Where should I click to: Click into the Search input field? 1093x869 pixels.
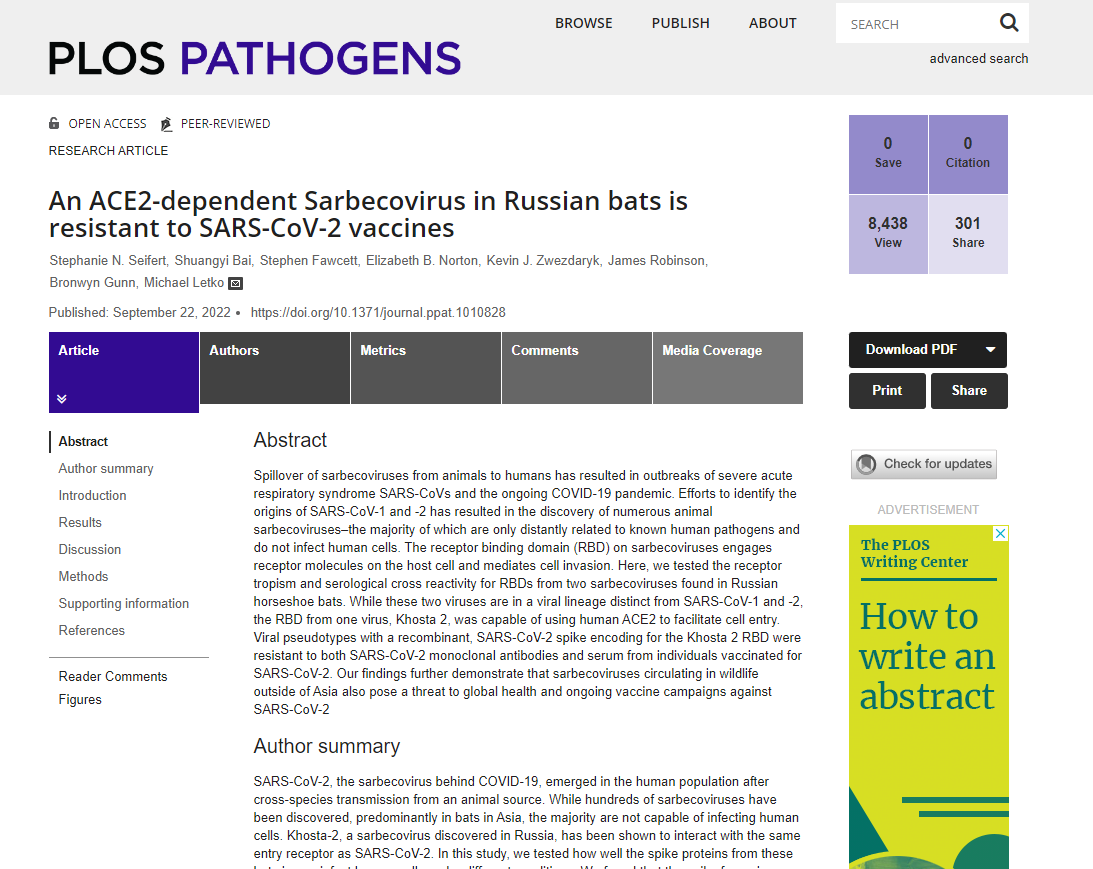(x=915, y=24)
